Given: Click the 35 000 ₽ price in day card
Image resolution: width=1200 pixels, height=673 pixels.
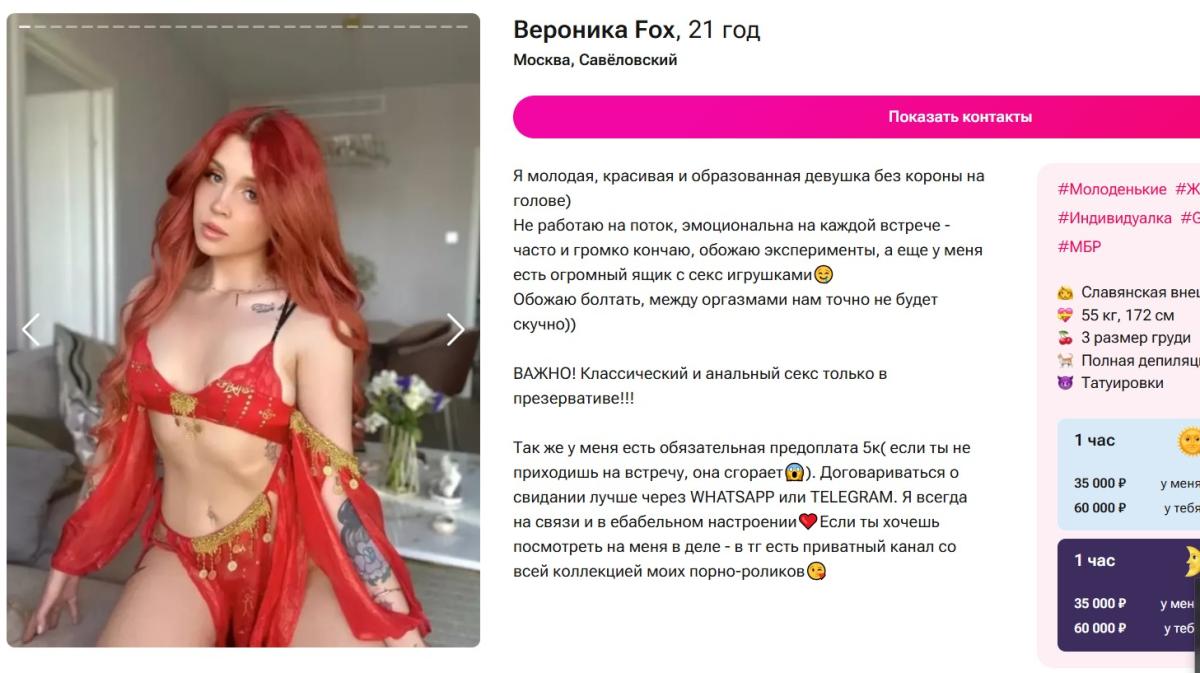Looking at the screenshot, I should tap(1100, 483).
